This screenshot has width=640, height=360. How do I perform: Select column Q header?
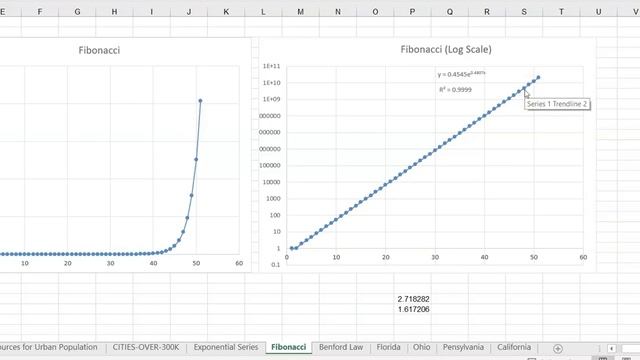(x=449, y=12)
